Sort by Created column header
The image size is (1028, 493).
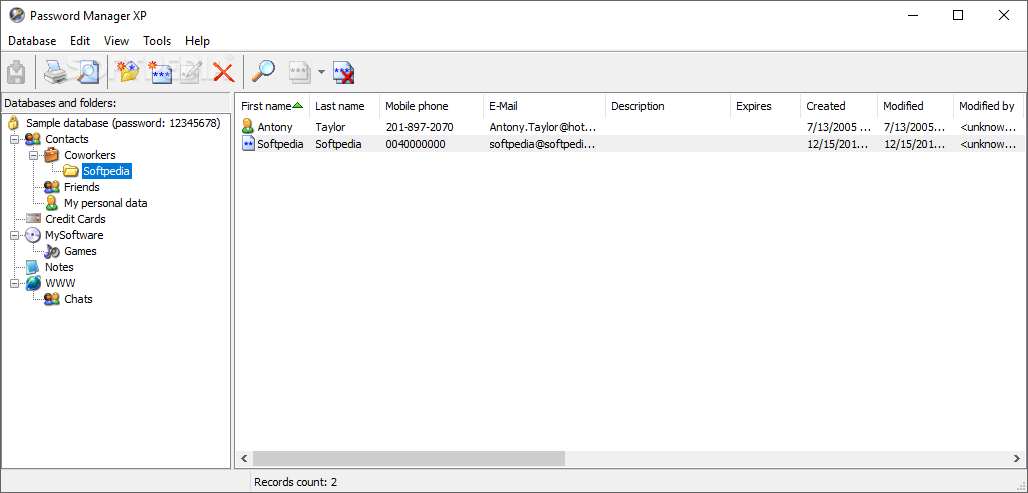pos(839,106)
